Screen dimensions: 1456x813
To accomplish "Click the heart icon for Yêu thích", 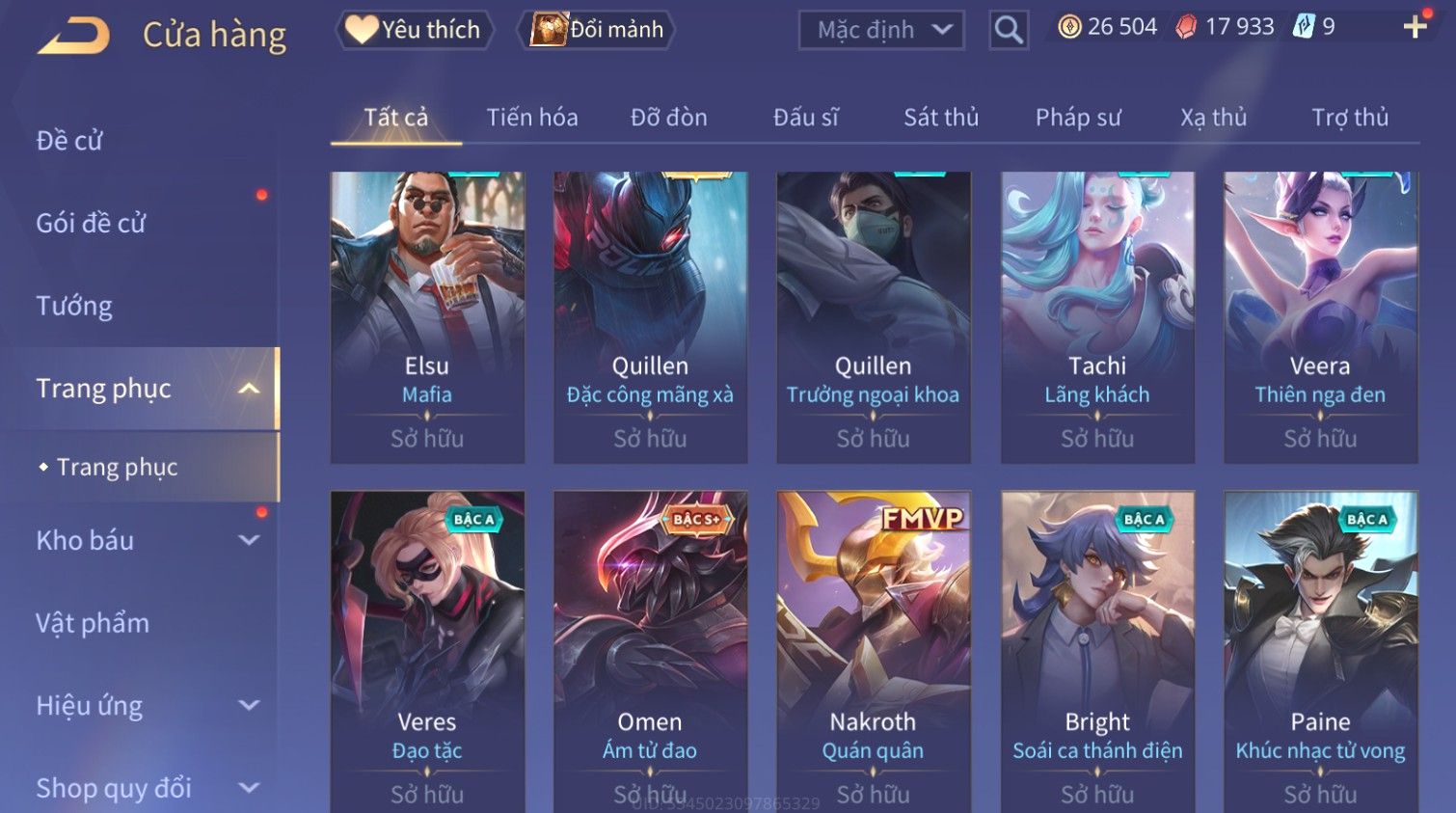I will point(362,29).
